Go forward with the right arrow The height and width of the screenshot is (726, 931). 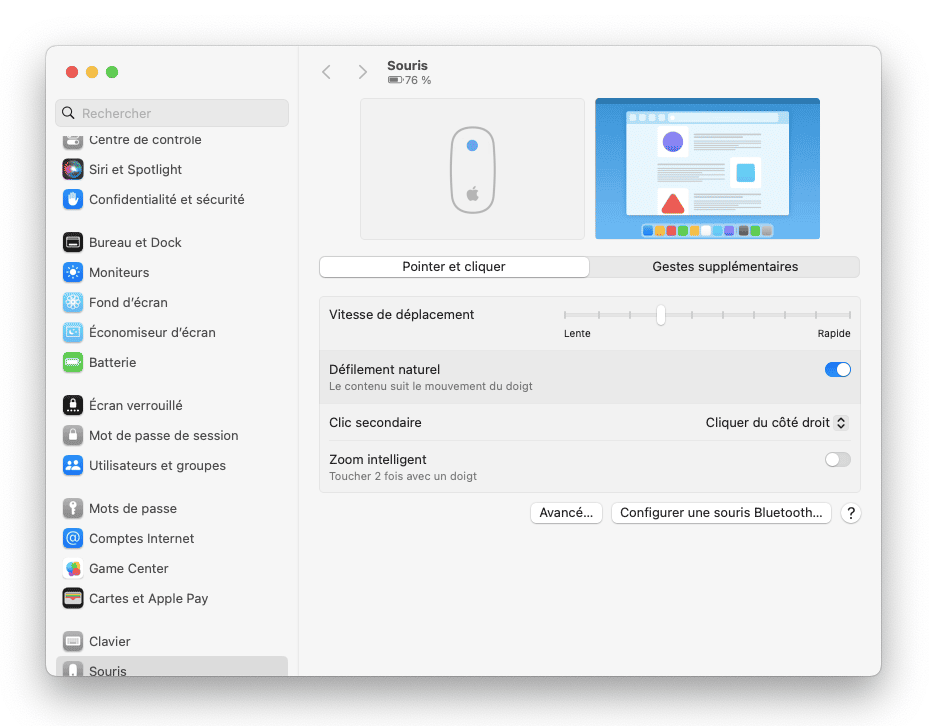[362, 72]
